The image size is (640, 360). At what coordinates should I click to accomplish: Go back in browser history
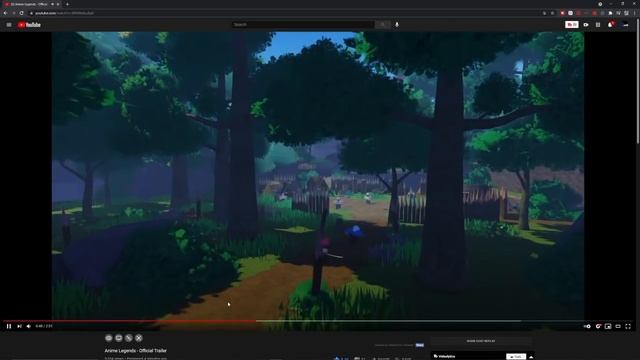[x=5, y=13]
